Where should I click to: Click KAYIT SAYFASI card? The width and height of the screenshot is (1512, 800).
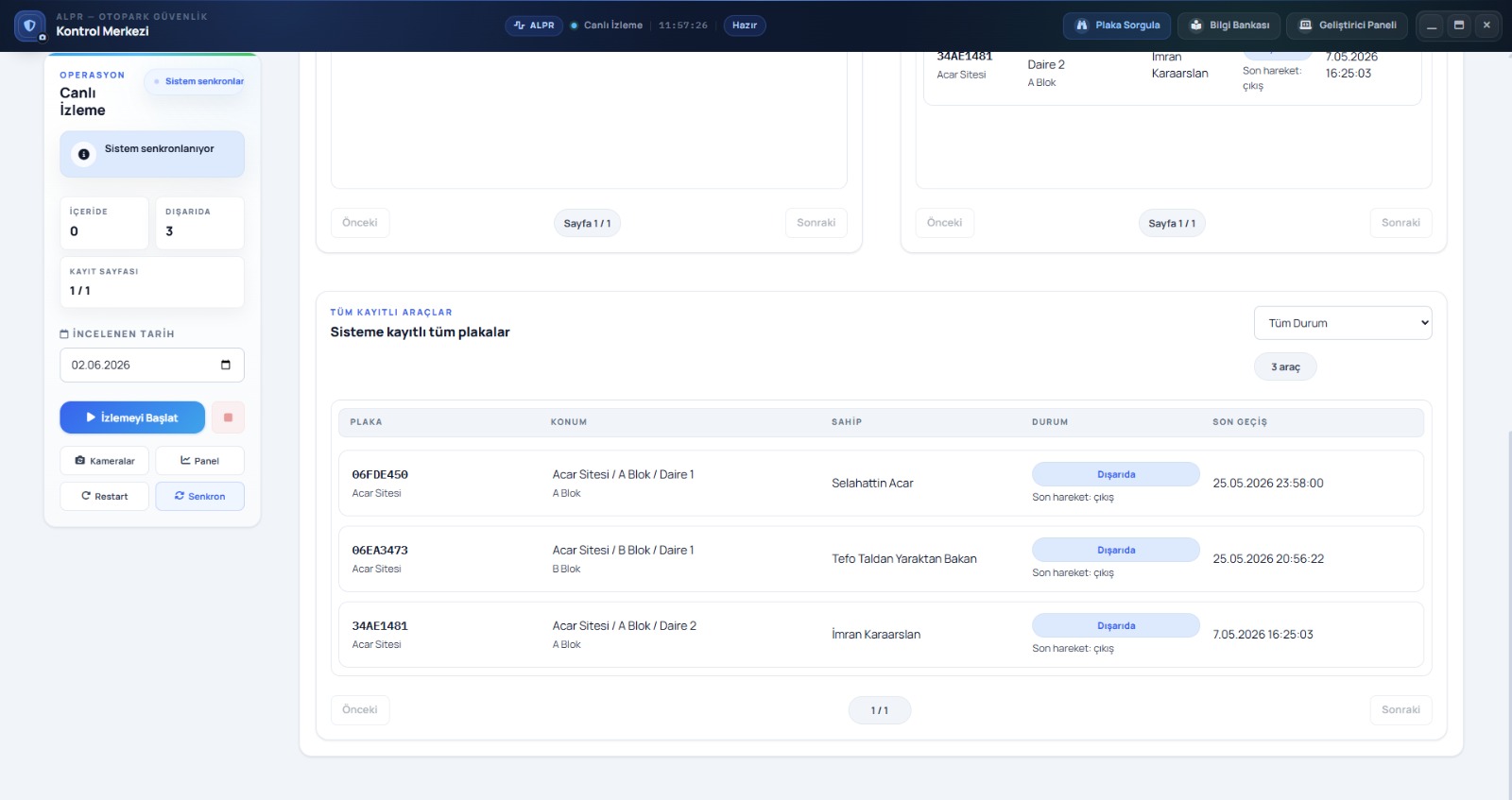[152, 281]
